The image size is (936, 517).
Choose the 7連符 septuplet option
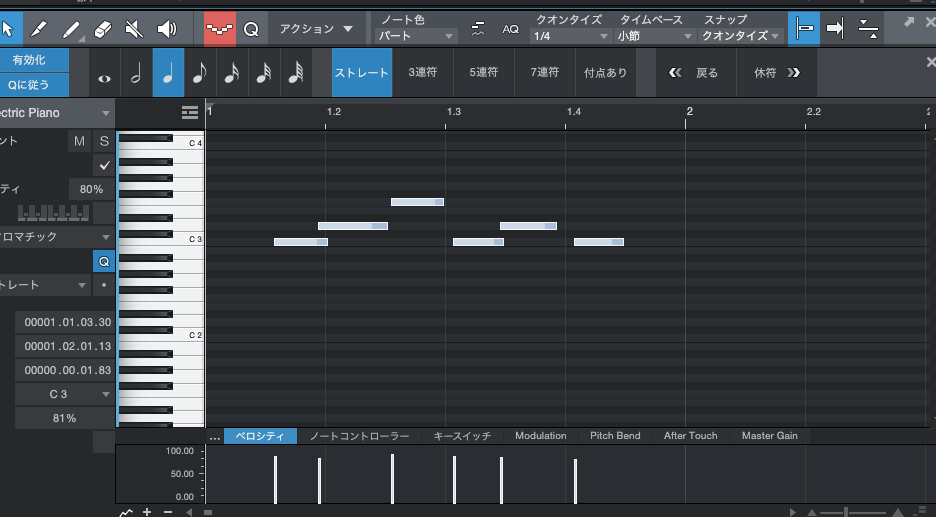[x=544, y=73]
